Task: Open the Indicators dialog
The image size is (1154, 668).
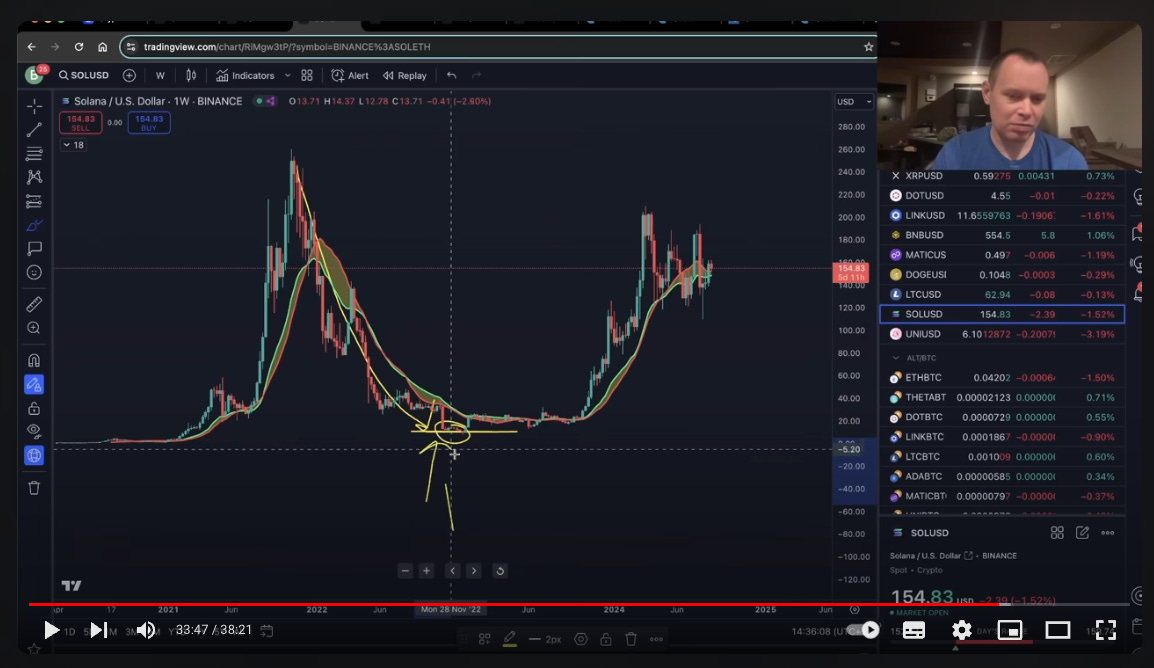Action: [x=245, y=75]
